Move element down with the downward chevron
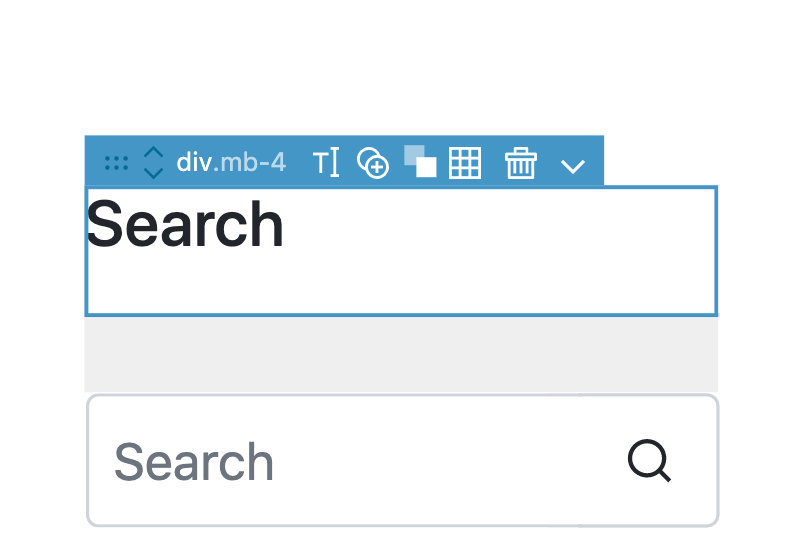This screenshot has width=800, height=560. point(154,172)
